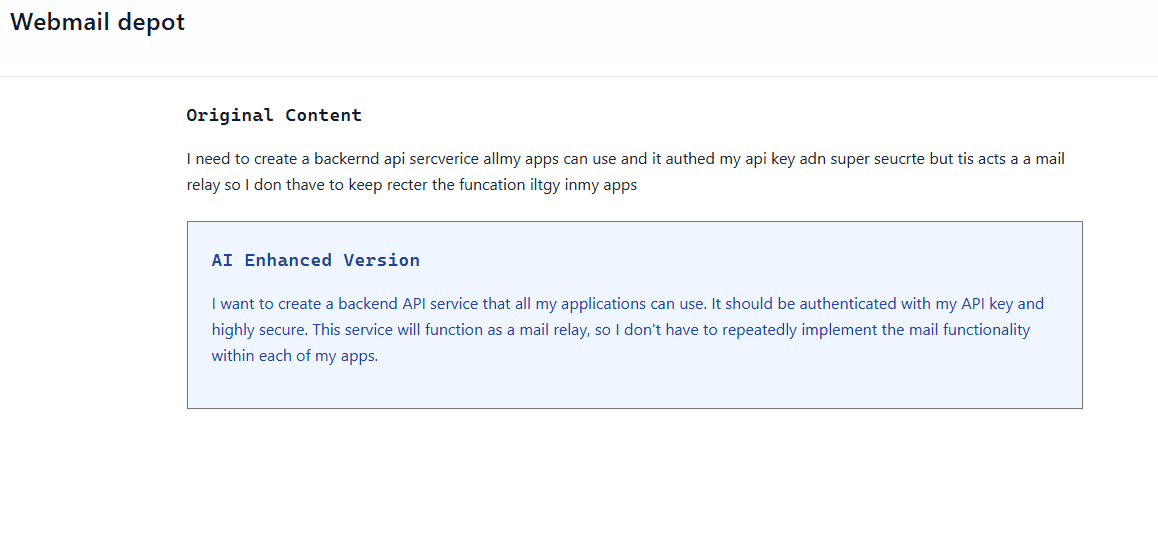Click the "AI Enhanced Version" heading
This screenshot has width=1158, height=540.
pyautogui.click(x=315, y=260)
